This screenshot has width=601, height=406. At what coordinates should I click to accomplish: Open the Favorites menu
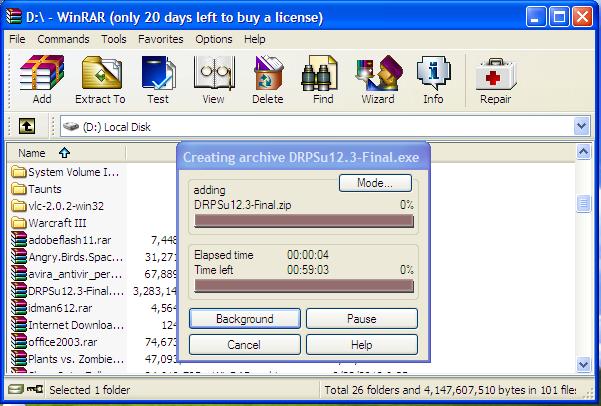(x=161, y=39)
